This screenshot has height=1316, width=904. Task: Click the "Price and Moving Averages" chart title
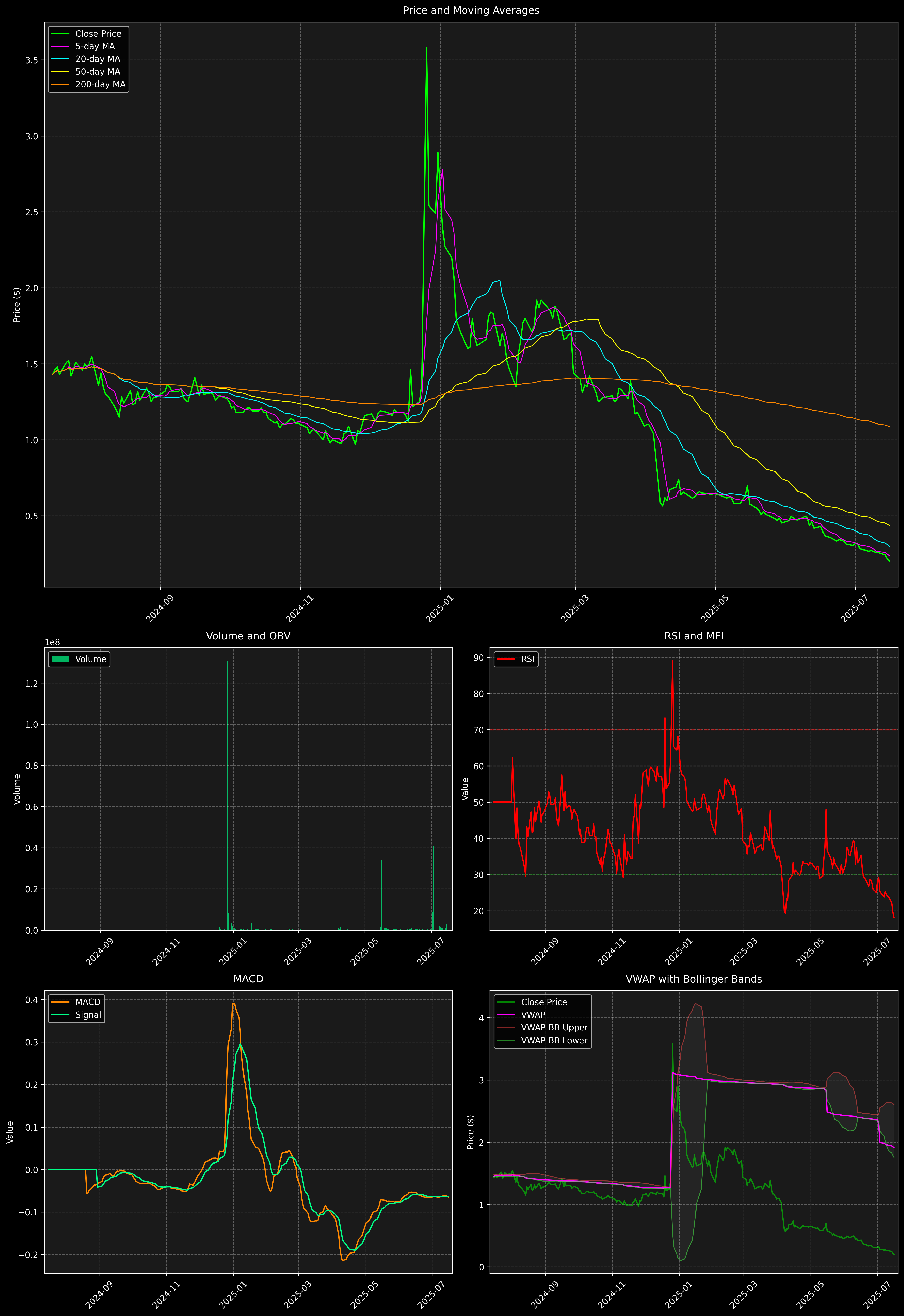coord(471,10)
